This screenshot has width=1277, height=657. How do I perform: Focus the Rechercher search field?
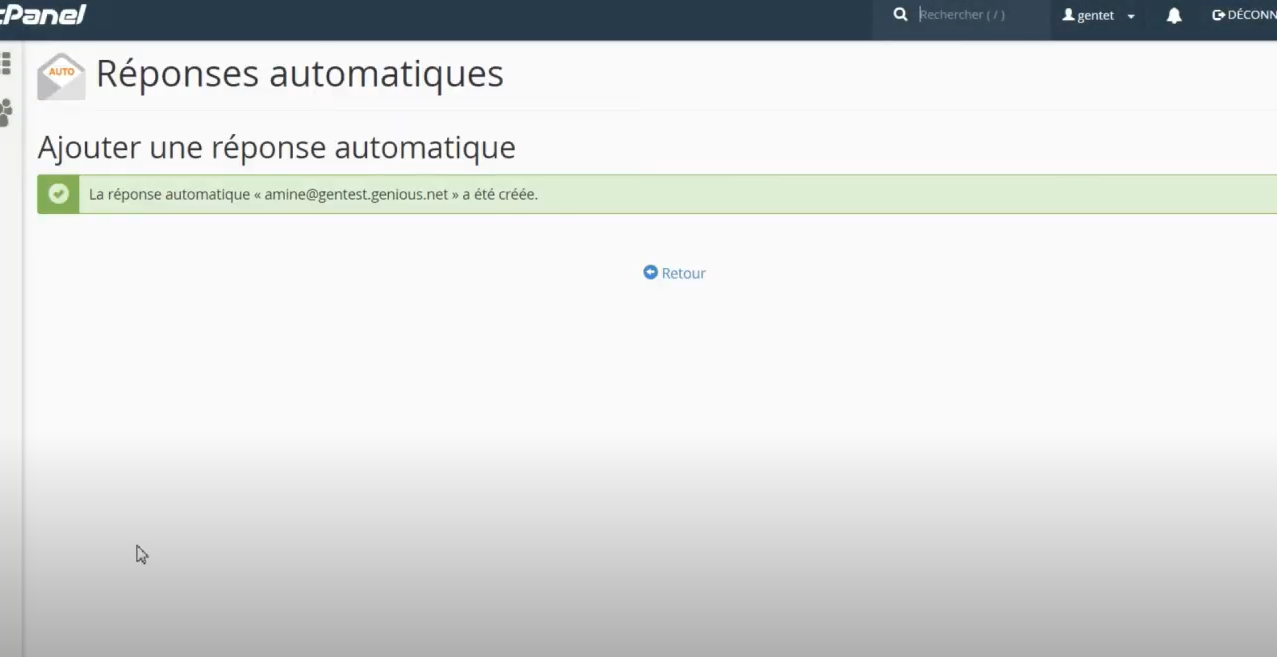980,15
